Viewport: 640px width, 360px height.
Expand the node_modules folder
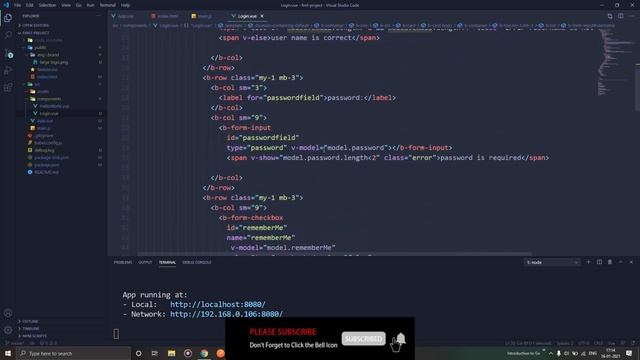point(48,40)
